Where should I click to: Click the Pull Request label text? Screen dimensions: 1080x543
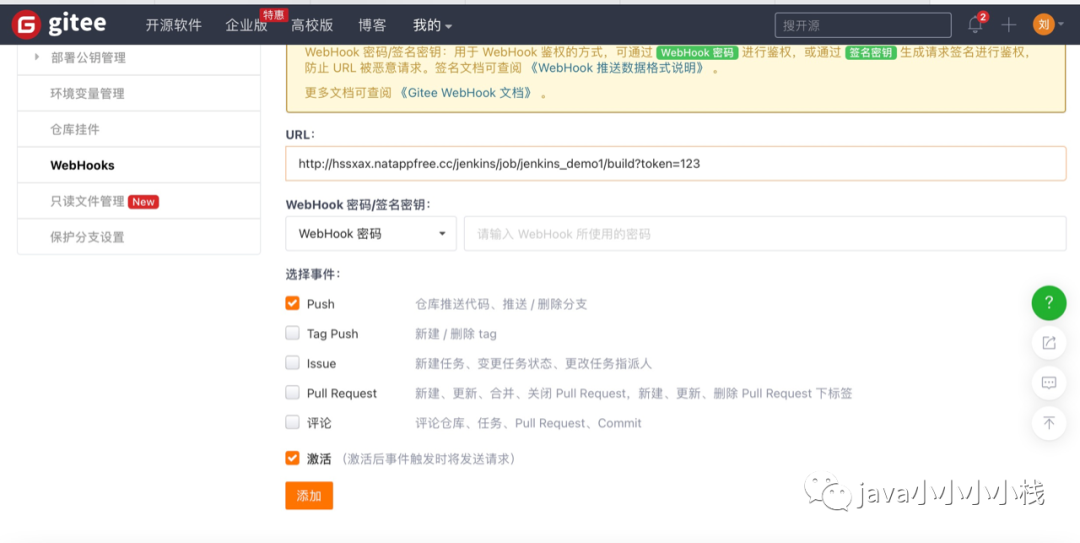point(342,393)
